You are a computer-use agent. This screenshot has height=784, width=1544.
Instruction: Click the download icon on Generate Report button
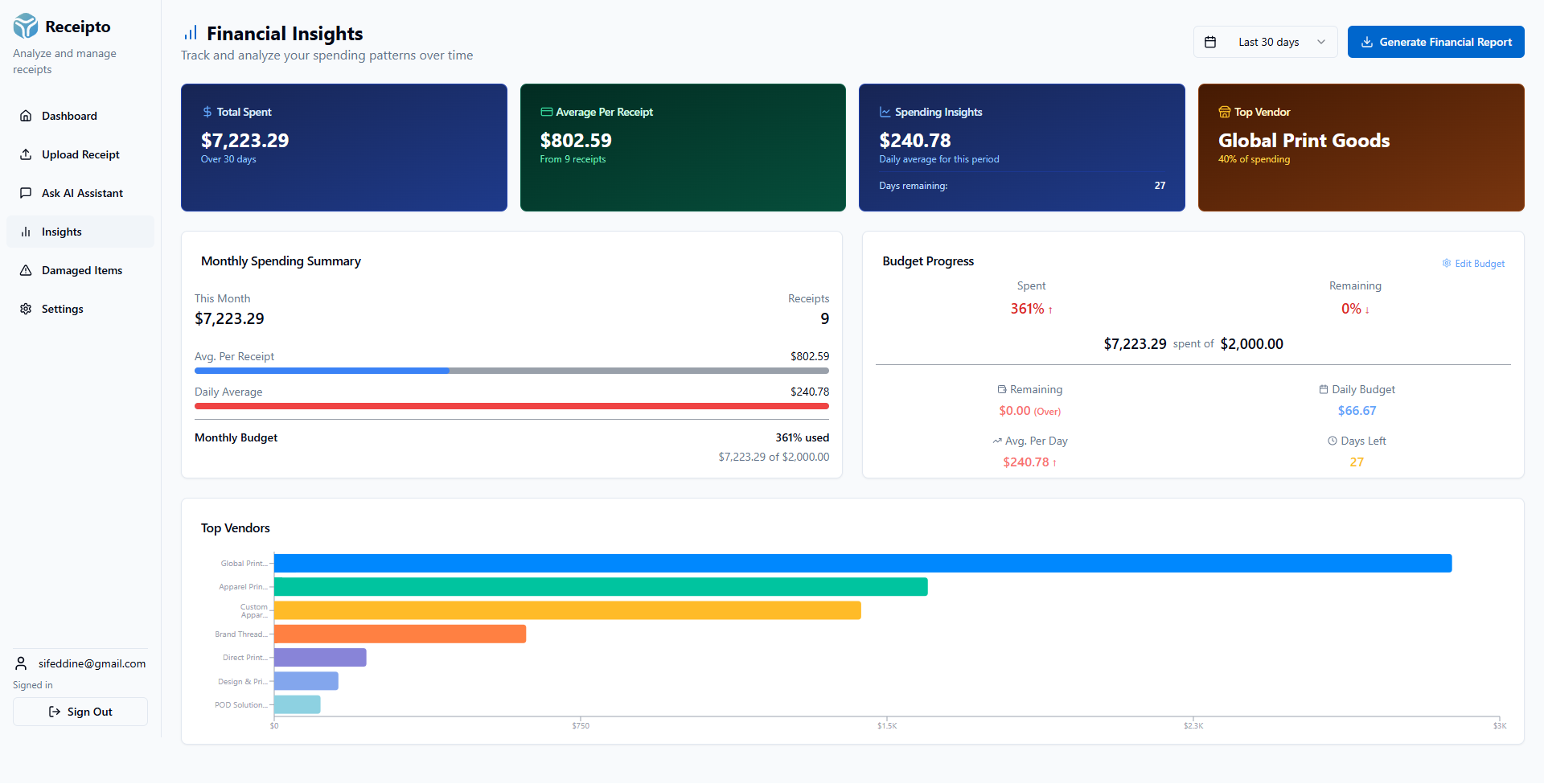pyautogui.click(x=1367, y=42)
